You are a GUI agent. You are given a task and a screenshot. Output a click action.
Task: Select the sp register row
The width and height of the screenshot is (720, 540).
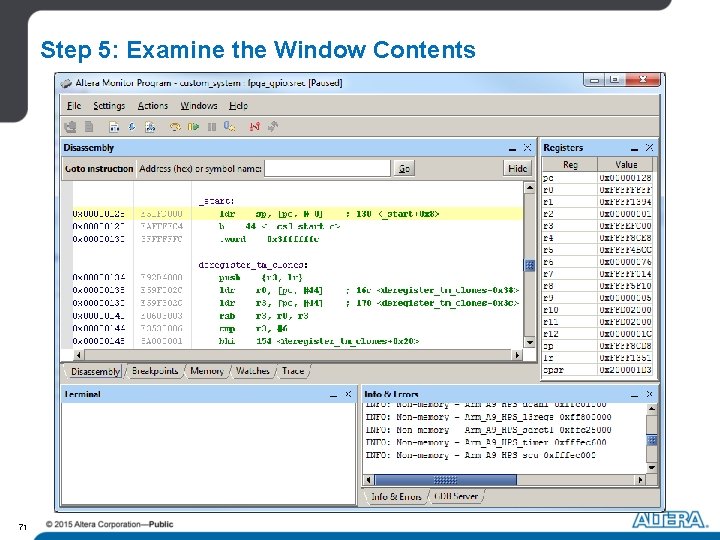pos(597,346)
